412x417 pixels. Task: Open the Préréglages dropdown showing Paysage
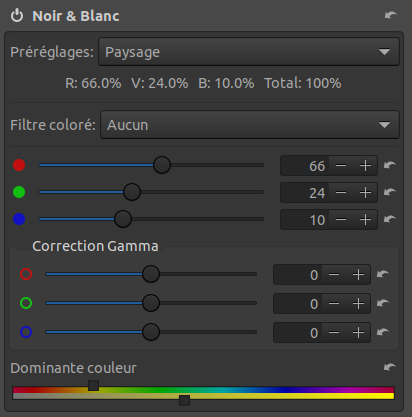pos(249,52)
